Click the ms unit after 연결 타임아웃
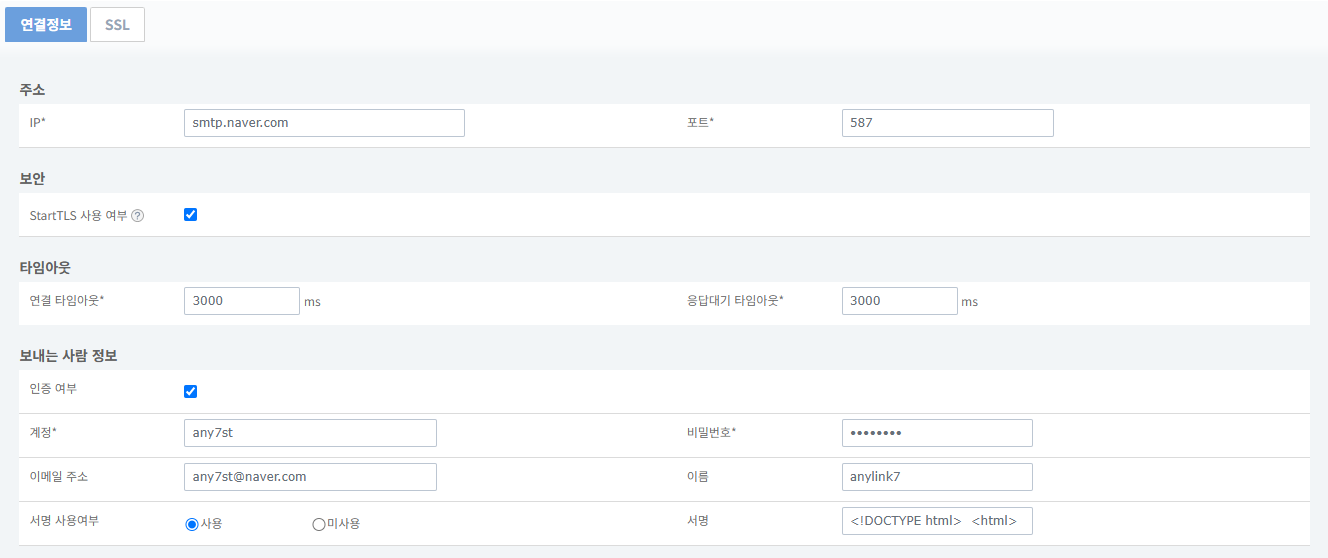This screenshot has height=558, width=1328. [x=312, y=302]
